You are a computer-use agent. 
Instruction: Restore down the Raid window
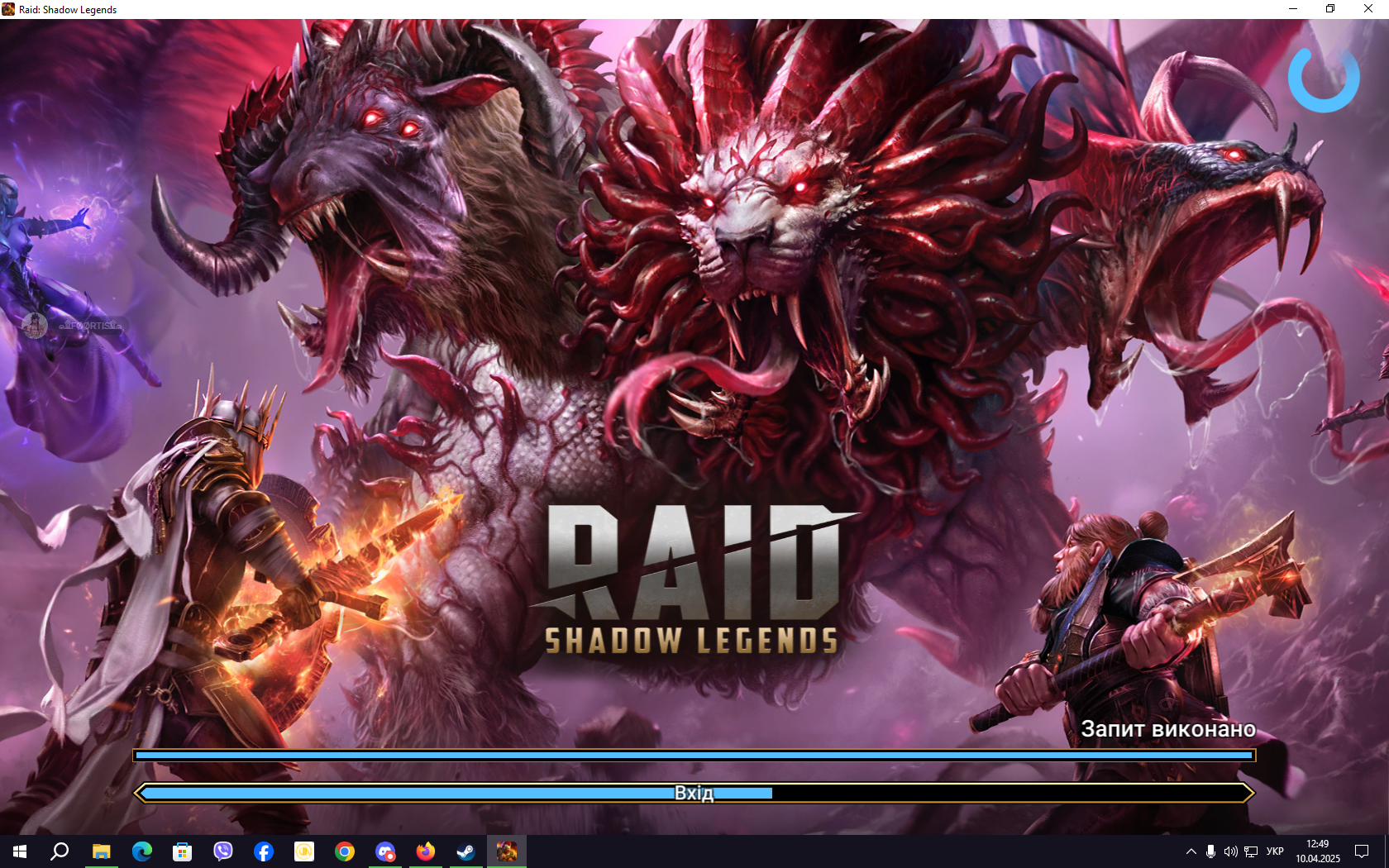click(x=1330, y=9)
